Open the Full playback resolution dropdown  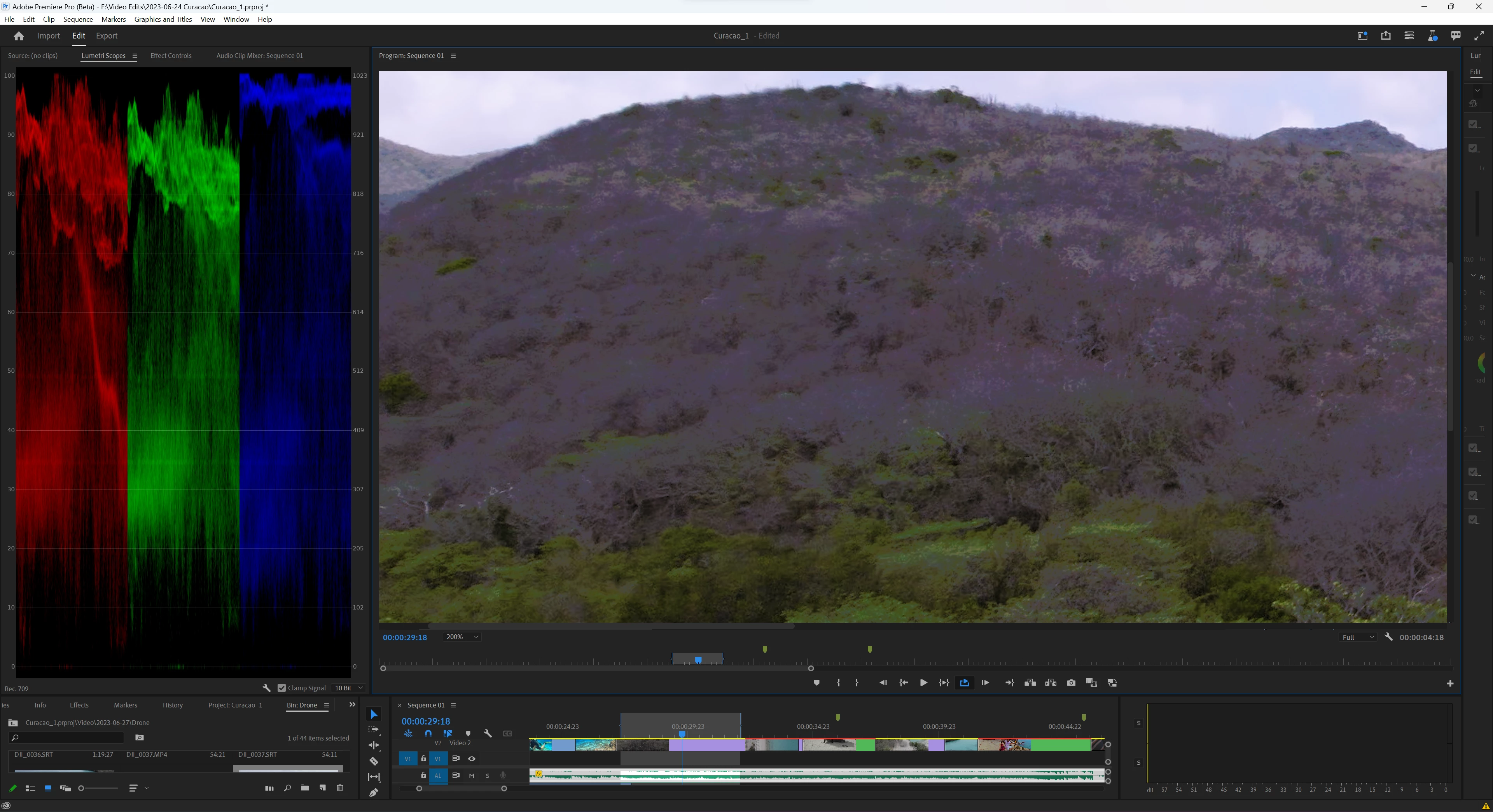coord(1358,637)
